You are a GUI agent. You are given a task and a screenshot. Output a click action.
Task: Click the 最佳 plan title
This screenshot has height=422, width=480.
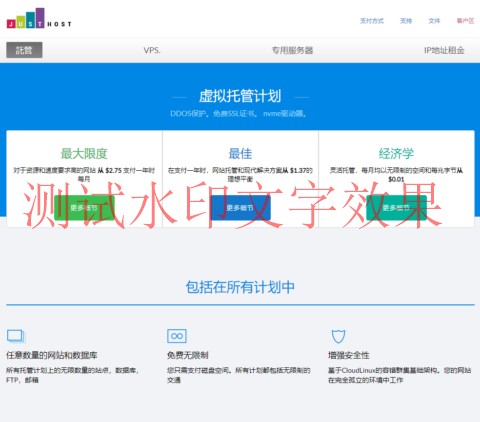tap(240, 154)
